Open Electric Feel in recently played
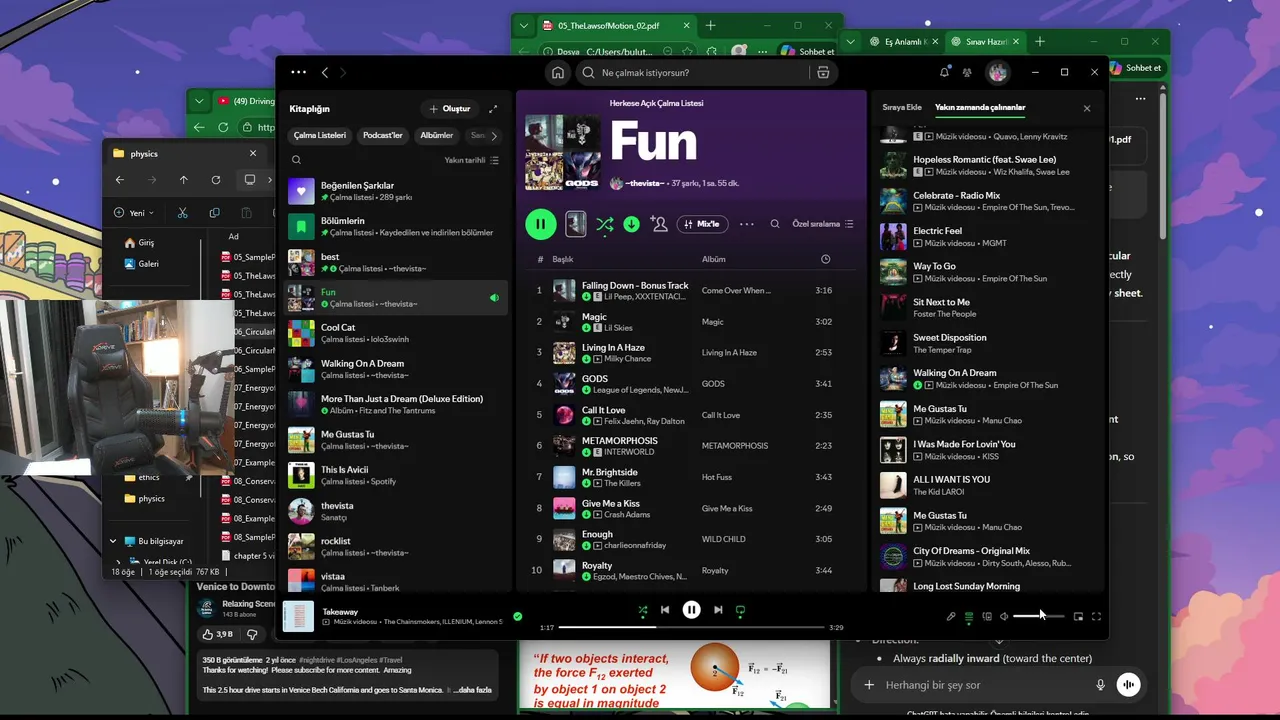 (937, 230)
